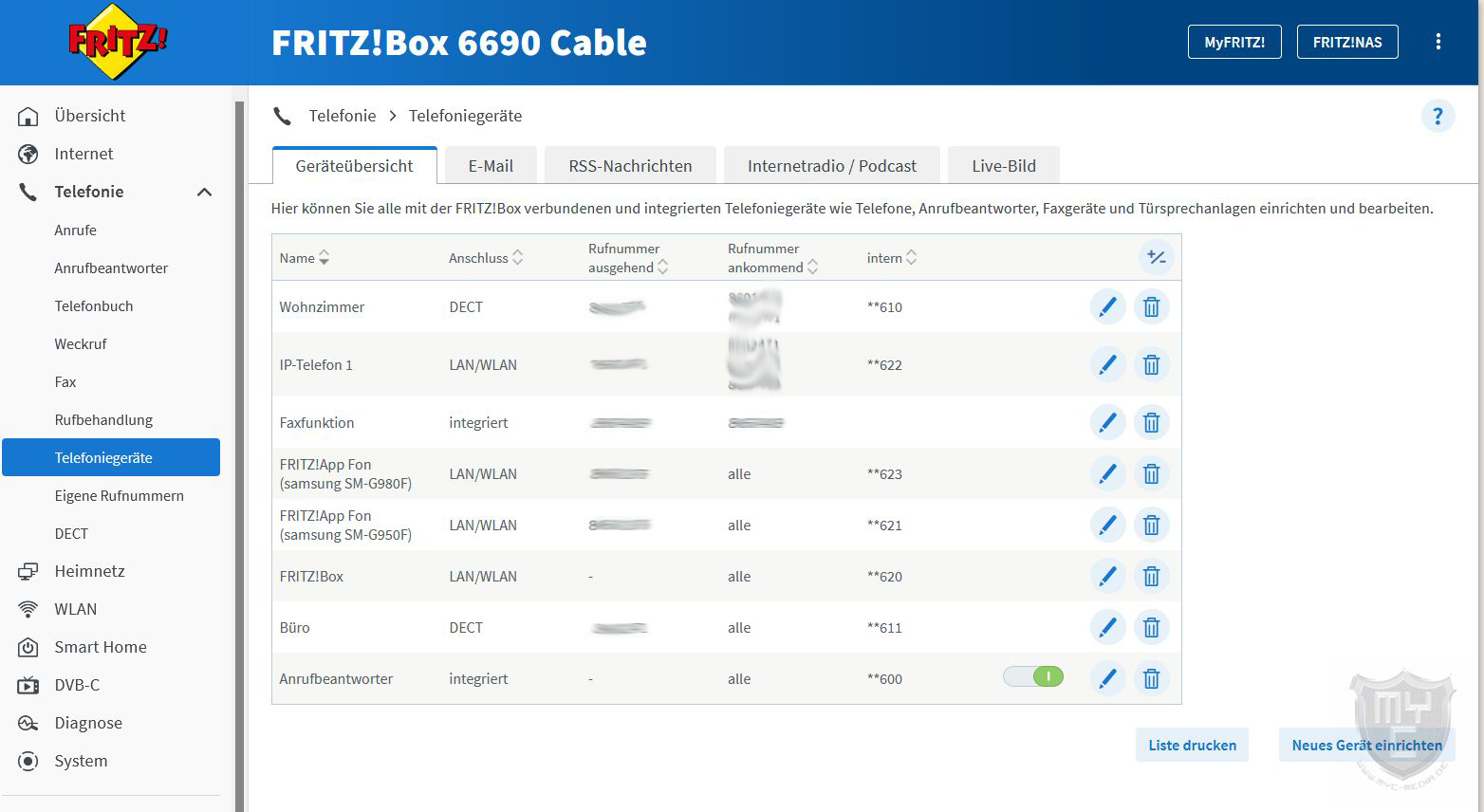
Task: Click the **610 internal number cell
Action: click(x=884, y=307)
